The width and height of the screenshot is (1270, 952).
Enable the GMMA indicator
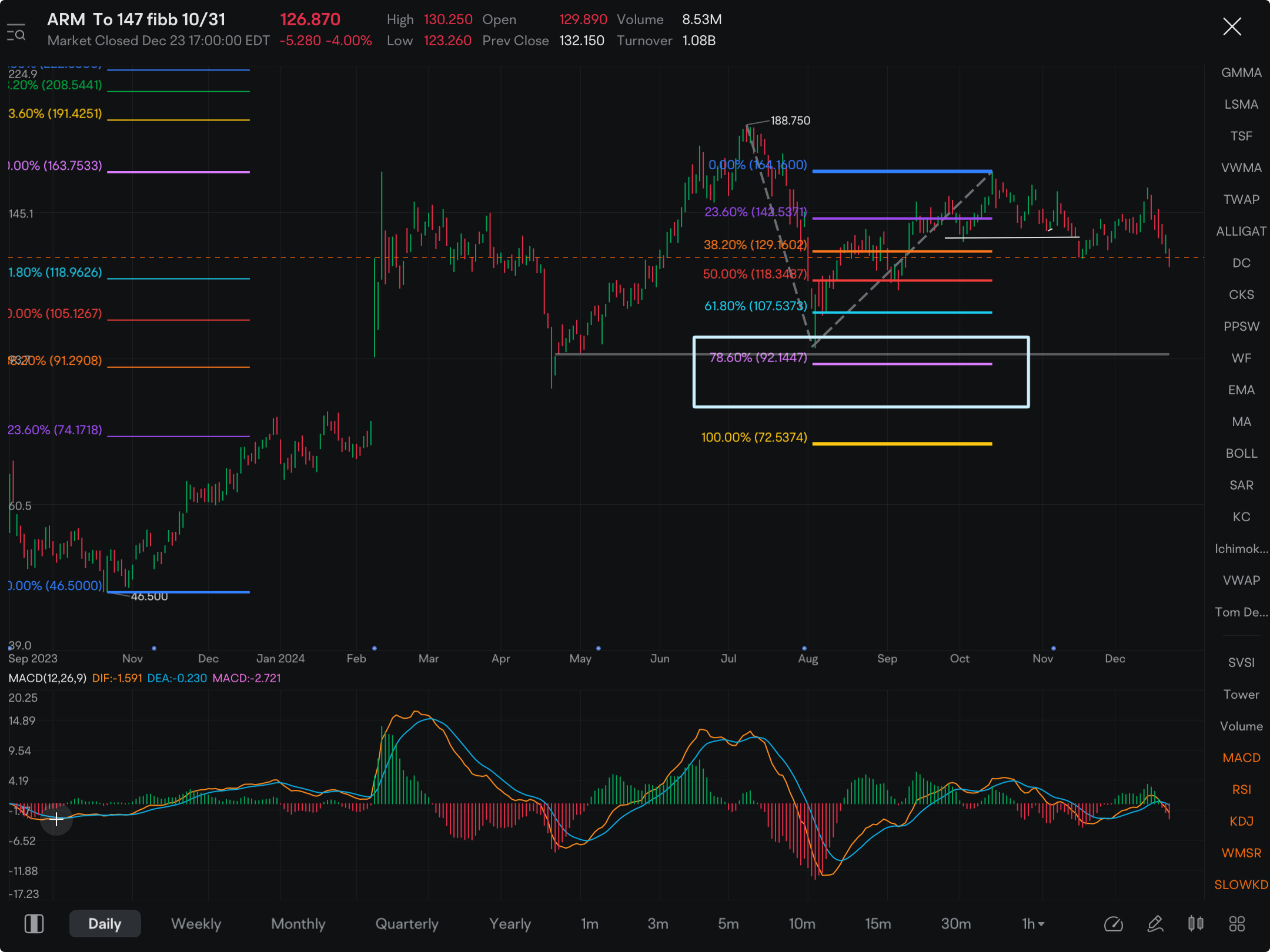tap(1241, 73)
